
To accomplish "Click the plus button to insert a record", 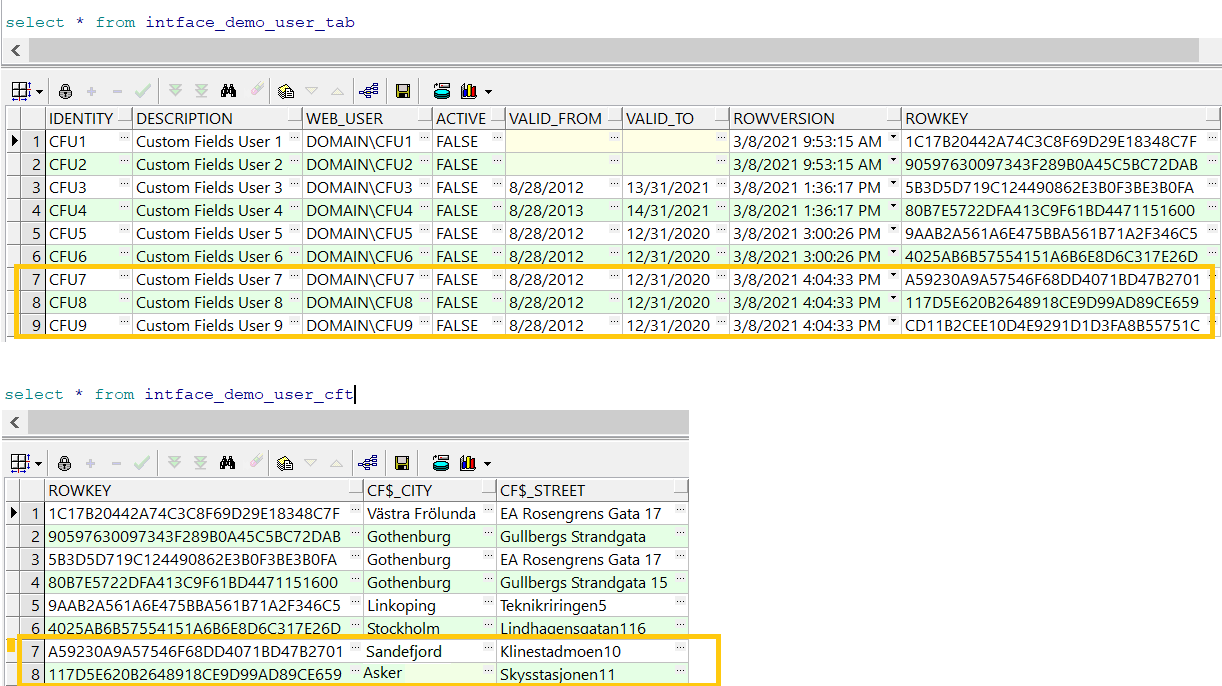I will pos(92,90).
